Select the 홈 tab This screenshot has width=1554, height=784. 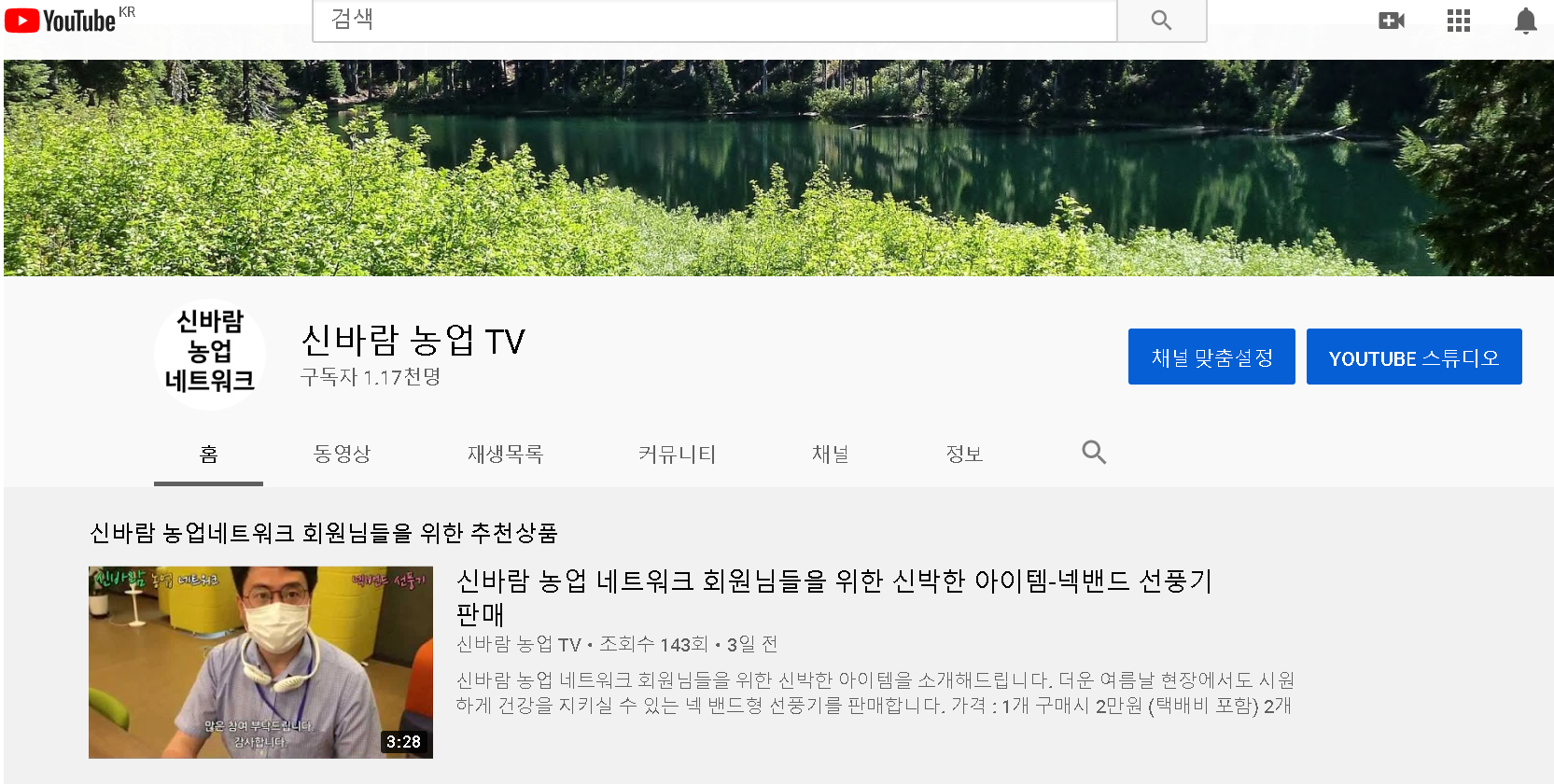[x=209, y=455]
